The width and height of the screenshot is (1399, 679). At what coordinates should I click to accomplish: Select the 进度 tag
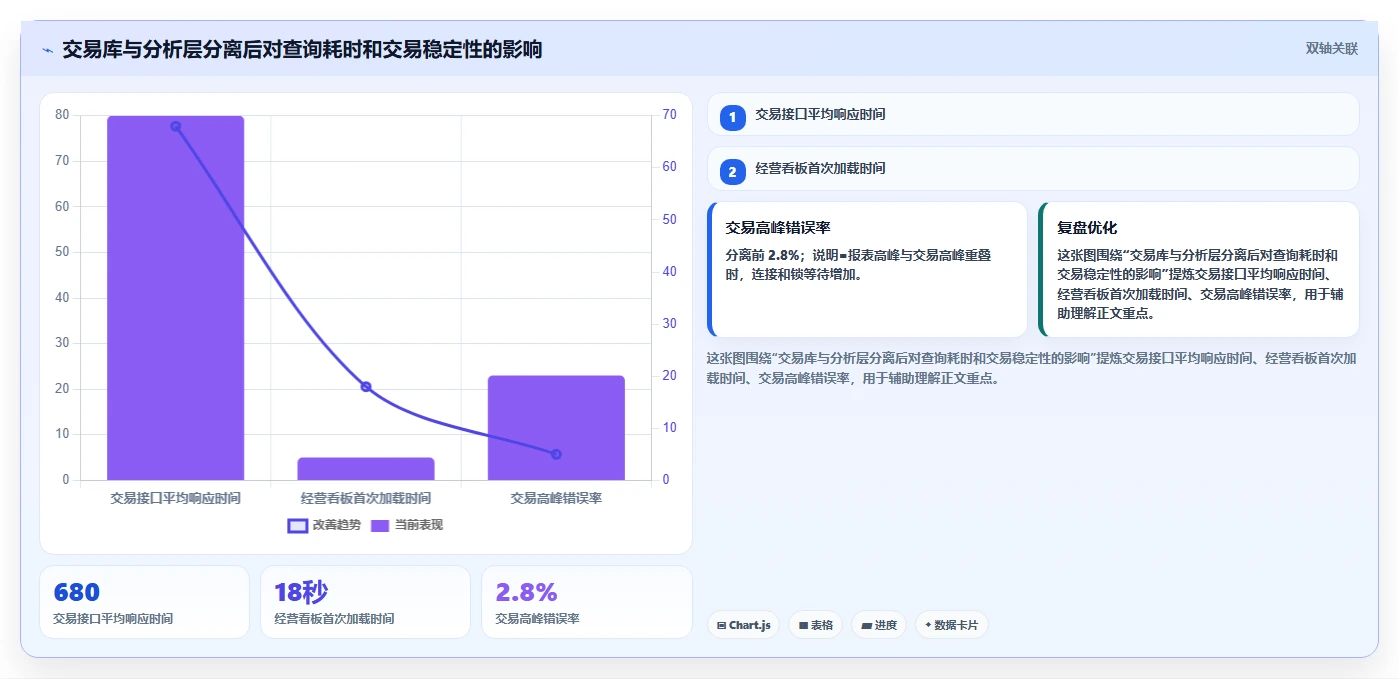pyautogui.click(x=879, y=625)
